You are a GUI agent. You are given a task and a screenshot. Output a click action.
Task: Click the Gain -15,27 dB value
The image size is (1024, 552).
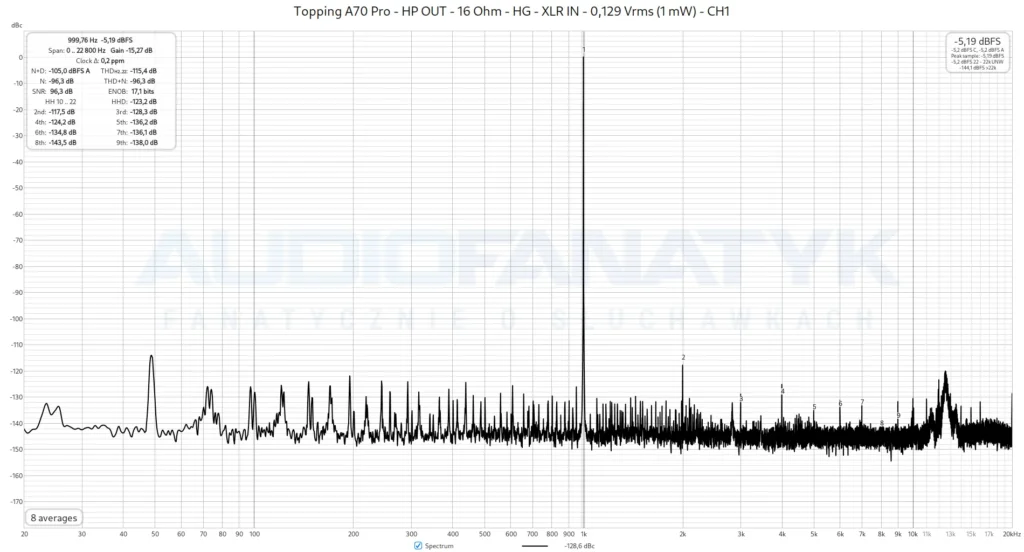pos(131,50)
